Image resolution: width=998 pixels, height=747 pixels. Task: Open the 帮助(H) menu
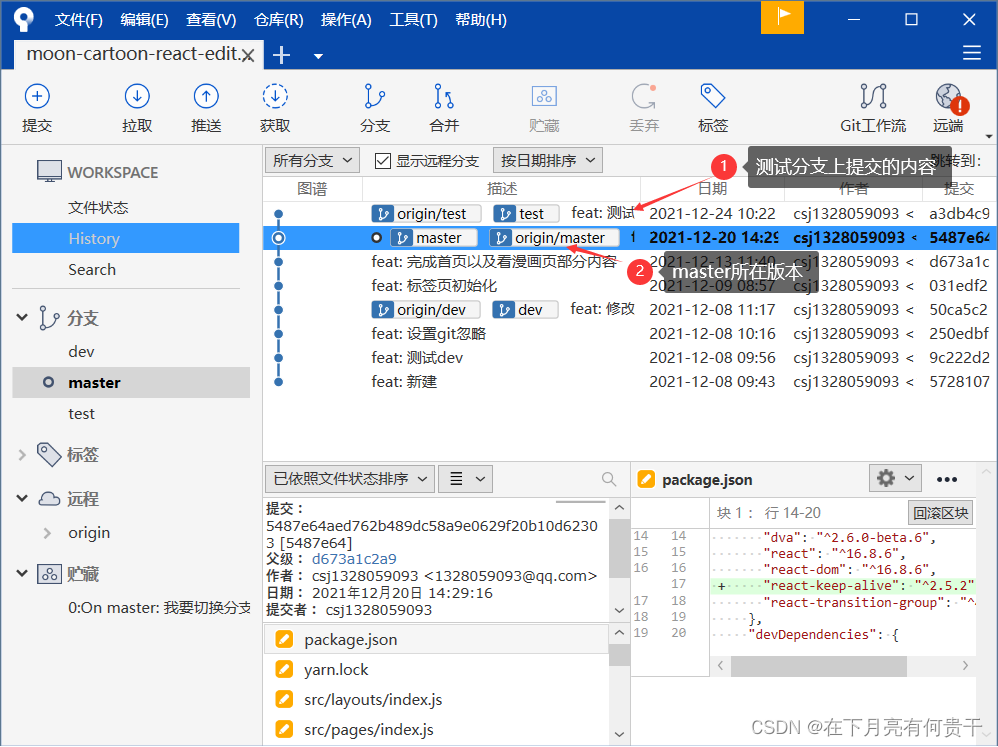(481, 20)
